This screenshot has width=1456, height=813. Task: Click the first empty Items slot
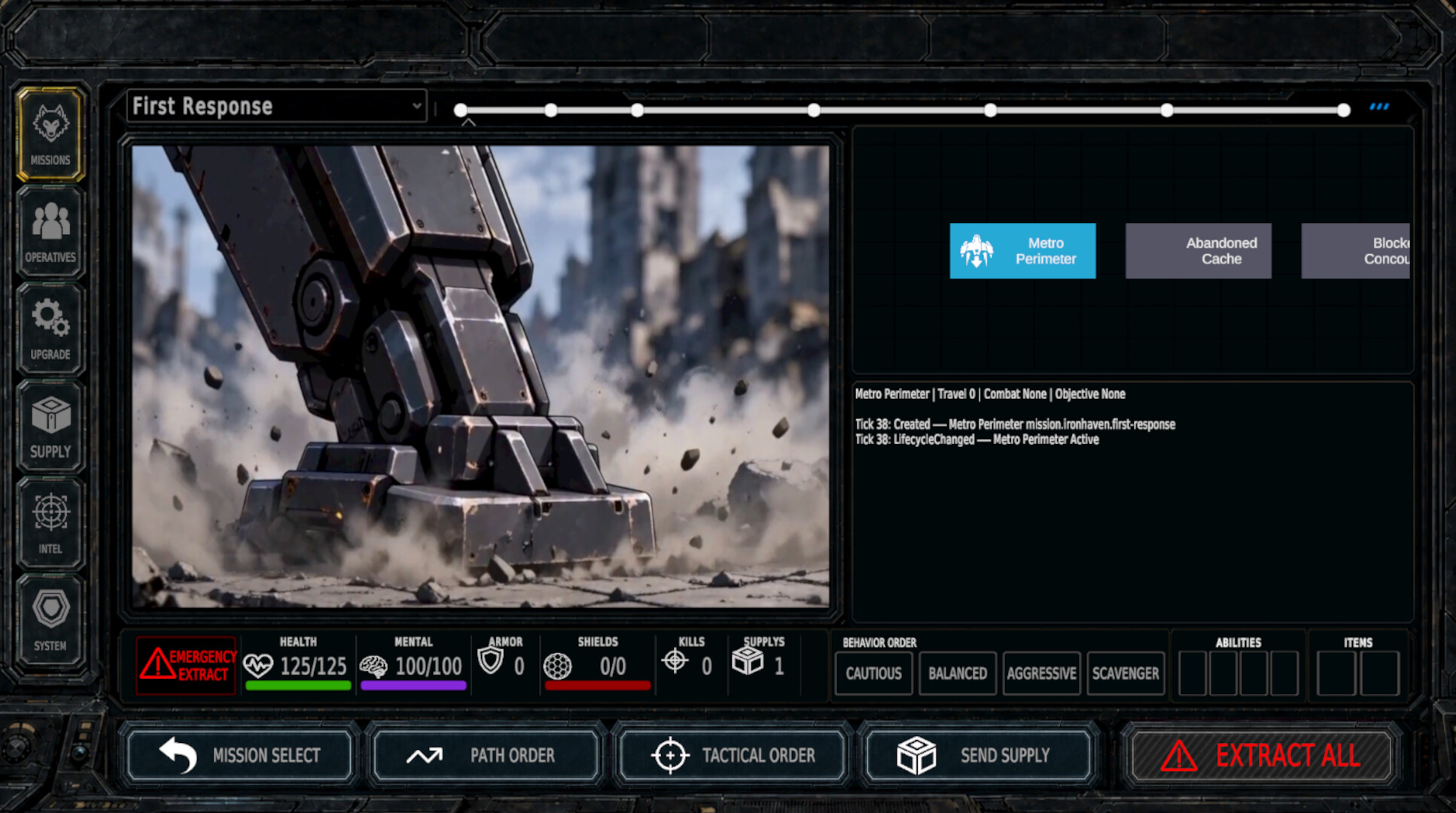point(1336,673)
